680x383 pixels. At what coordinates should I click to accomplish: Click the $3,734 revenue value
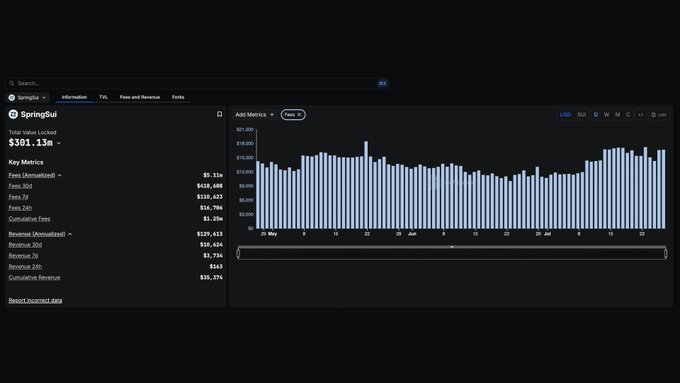pos(213,255)
